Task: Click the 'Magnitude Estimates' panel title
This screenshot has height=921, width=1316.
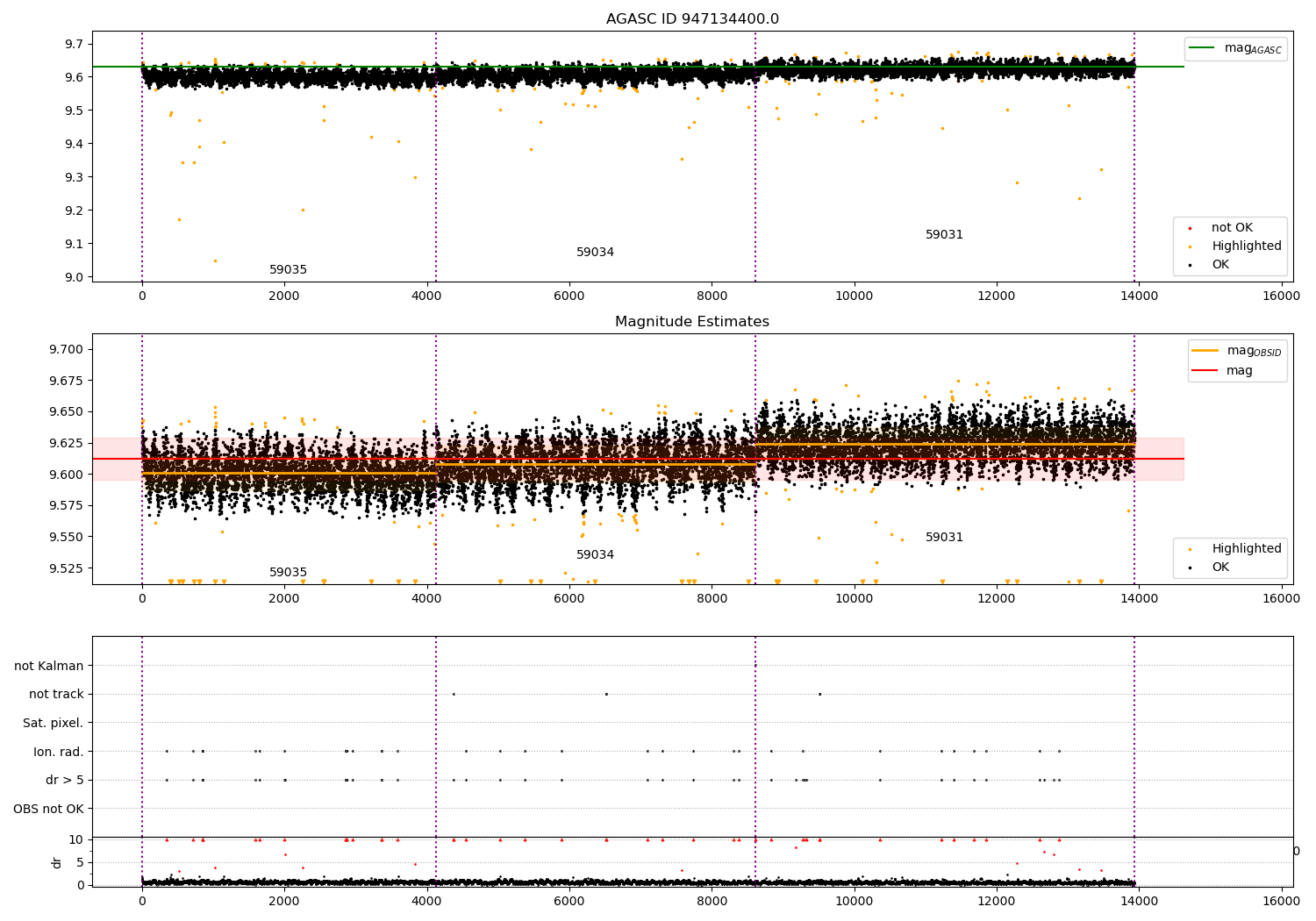Action: 692,322
